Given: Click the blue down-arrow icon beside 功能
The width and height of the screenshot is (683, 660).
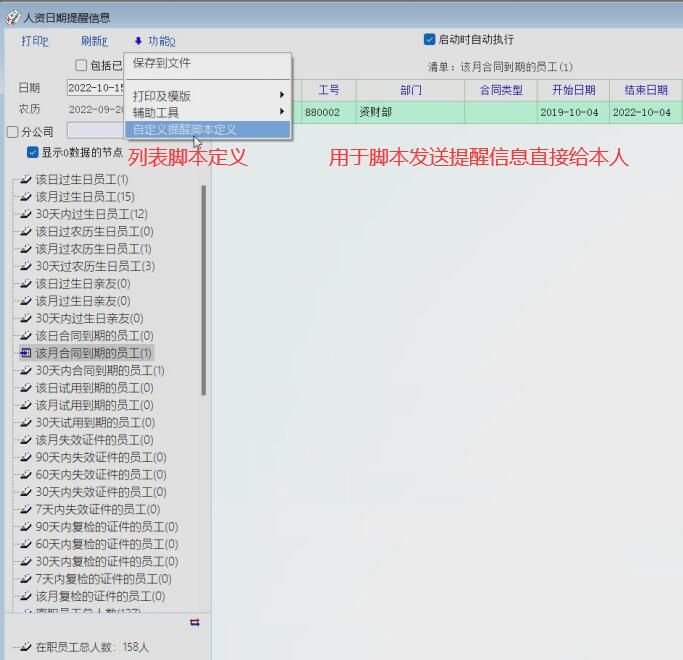Looking at the screenshot, I should [138, 41].
